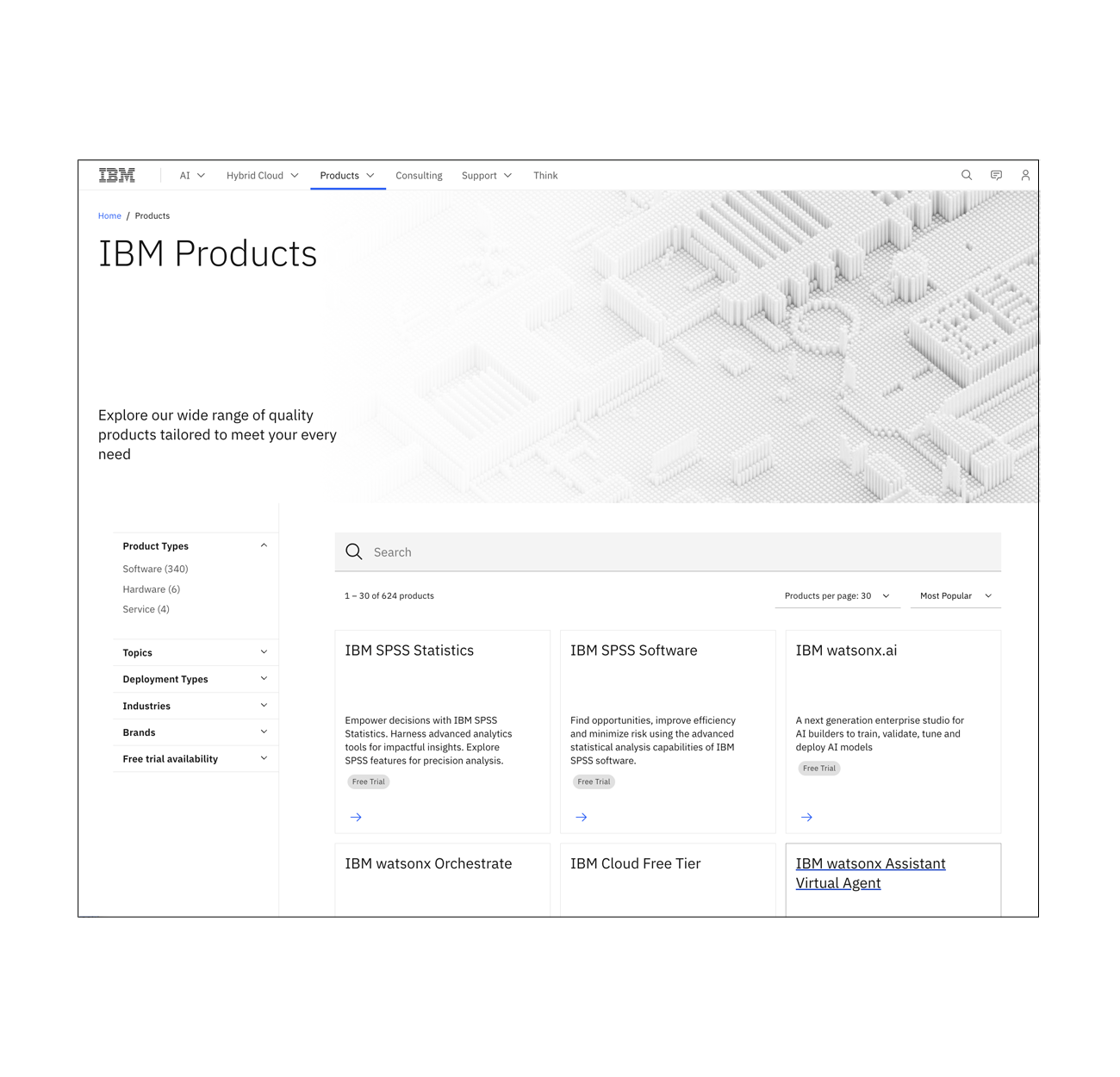
Task: Open the Products per page dropdown
Action: tap(837, 595)
